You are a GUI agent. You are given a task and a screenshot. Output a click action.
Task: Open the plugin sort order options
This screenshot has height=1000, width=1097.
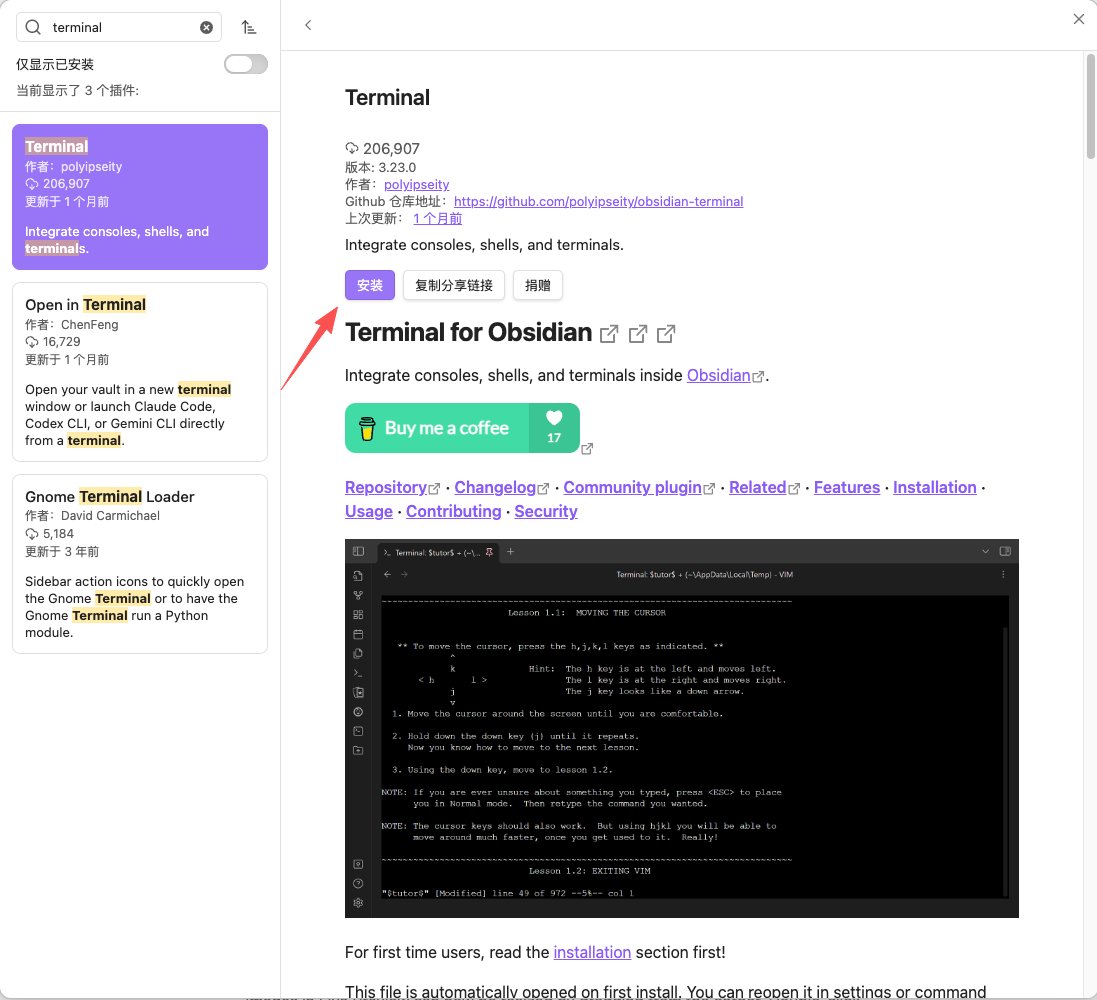coord(248,27)
